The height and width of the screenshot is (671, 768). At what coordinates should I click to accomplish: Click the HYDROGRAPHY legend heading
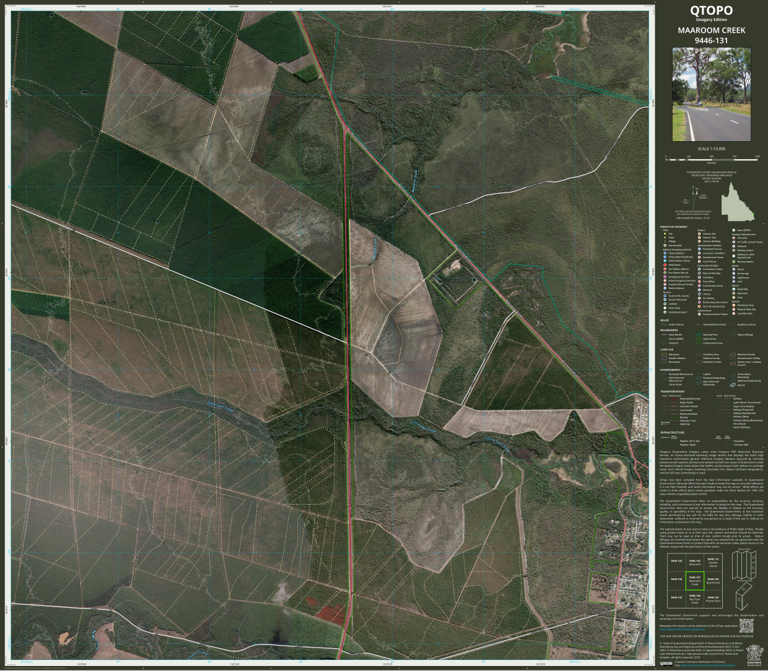(x=671, y=370)
